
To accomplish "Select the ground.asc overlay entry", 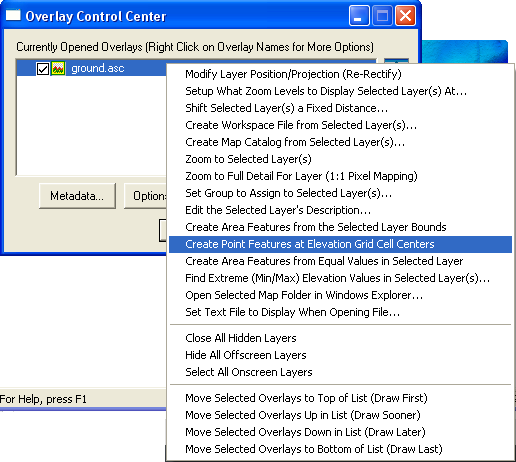I will click(97, 69).
